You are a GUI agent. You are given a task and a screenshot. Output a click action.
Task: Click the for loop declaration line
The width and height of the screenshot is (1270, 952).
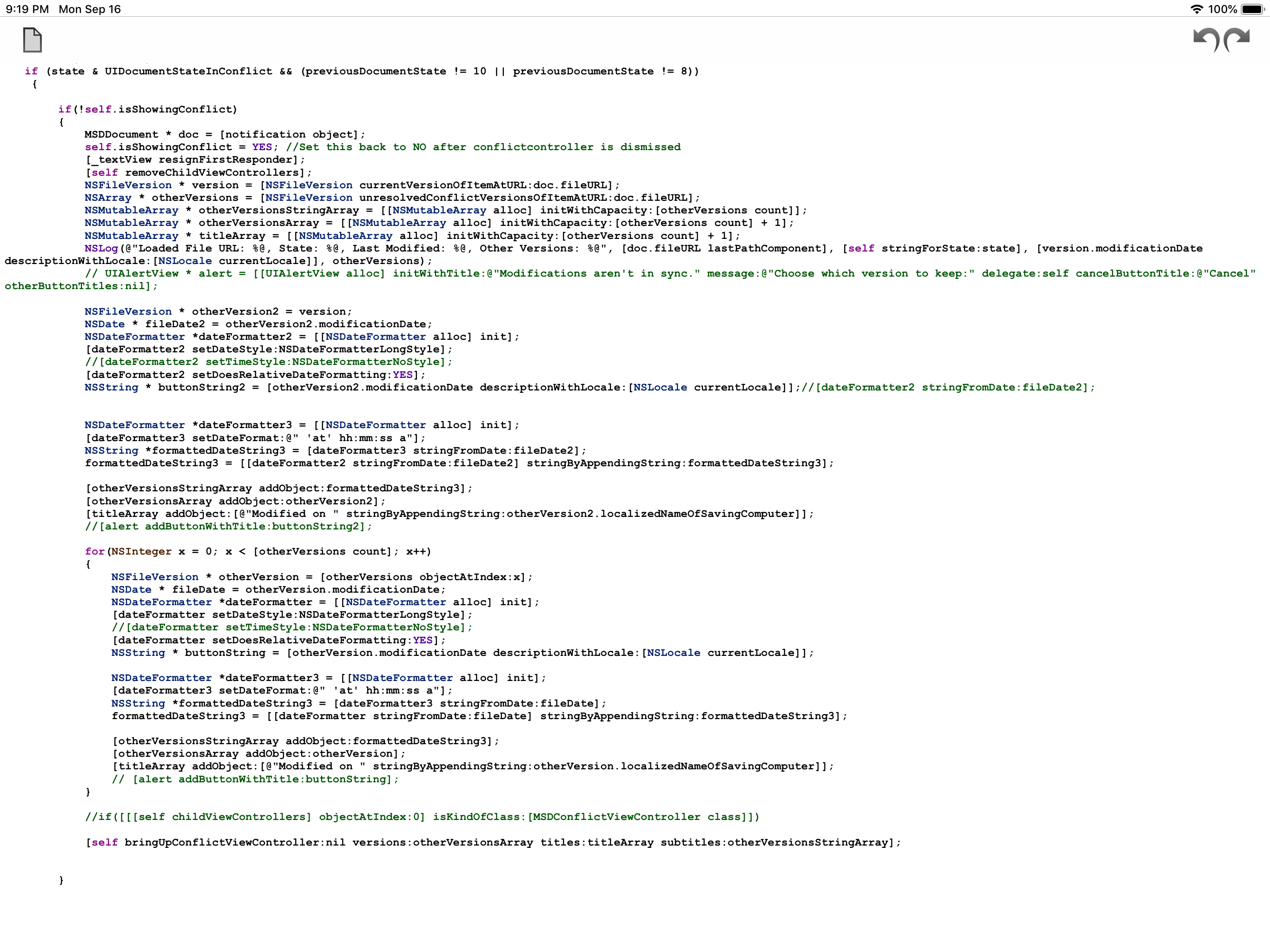pyautogui.click(x=258, y=551)
